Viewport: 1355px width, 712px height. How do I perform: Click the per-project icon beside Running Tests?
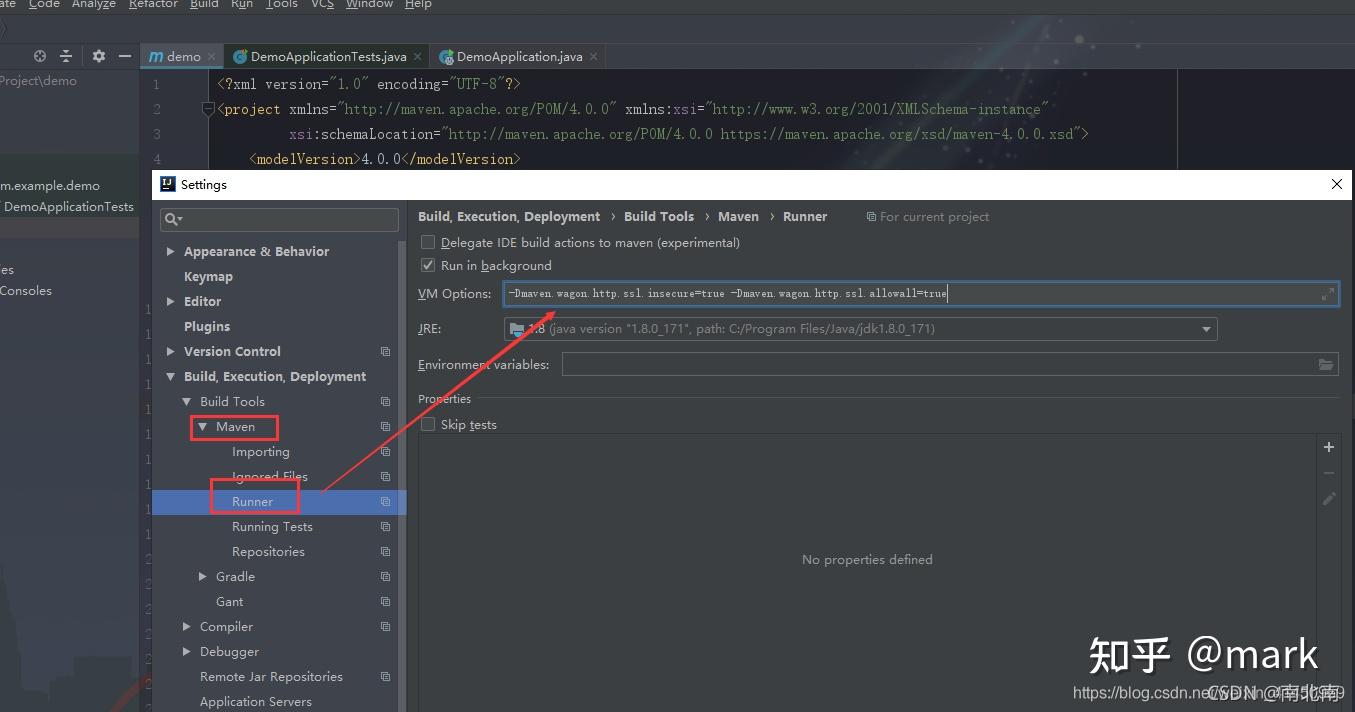point(385,527)
